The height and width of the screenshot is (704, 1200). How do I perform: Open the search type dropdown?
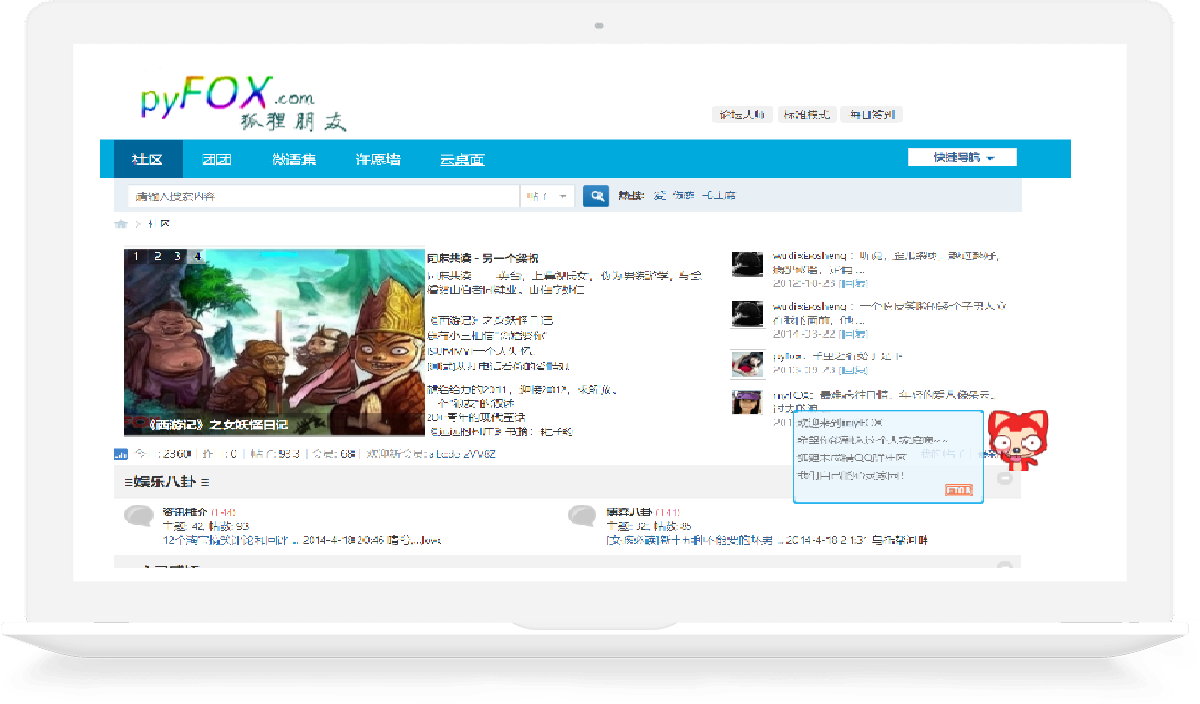(x=548, y=196)
